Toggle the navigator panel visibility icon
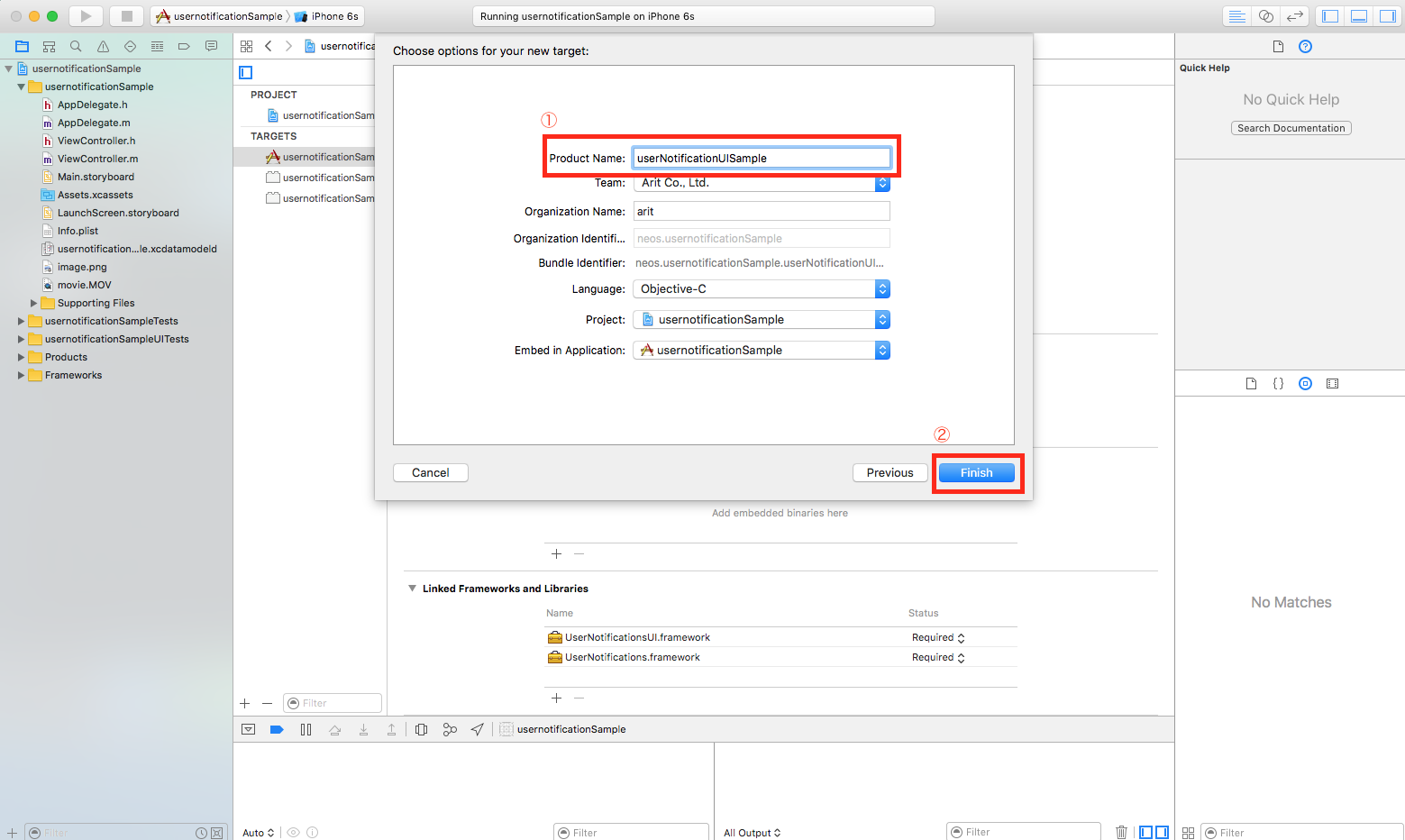Image resolution: width=1405 pixels, height=840 pixels. click(x=1330, y=16)
